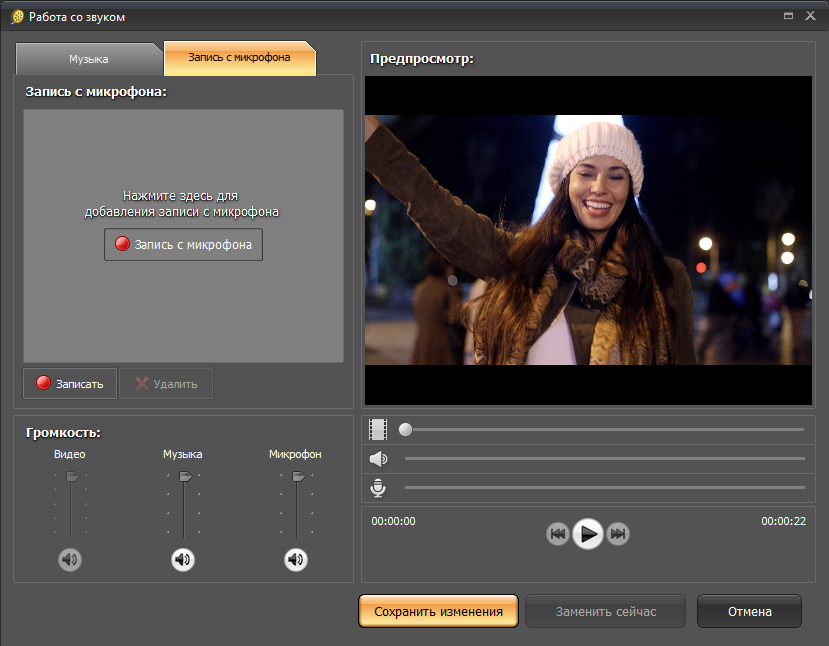Toggle mute under the Микрофон volume
This screenshot has height=646, width=829.
click(x=296, y=559)
